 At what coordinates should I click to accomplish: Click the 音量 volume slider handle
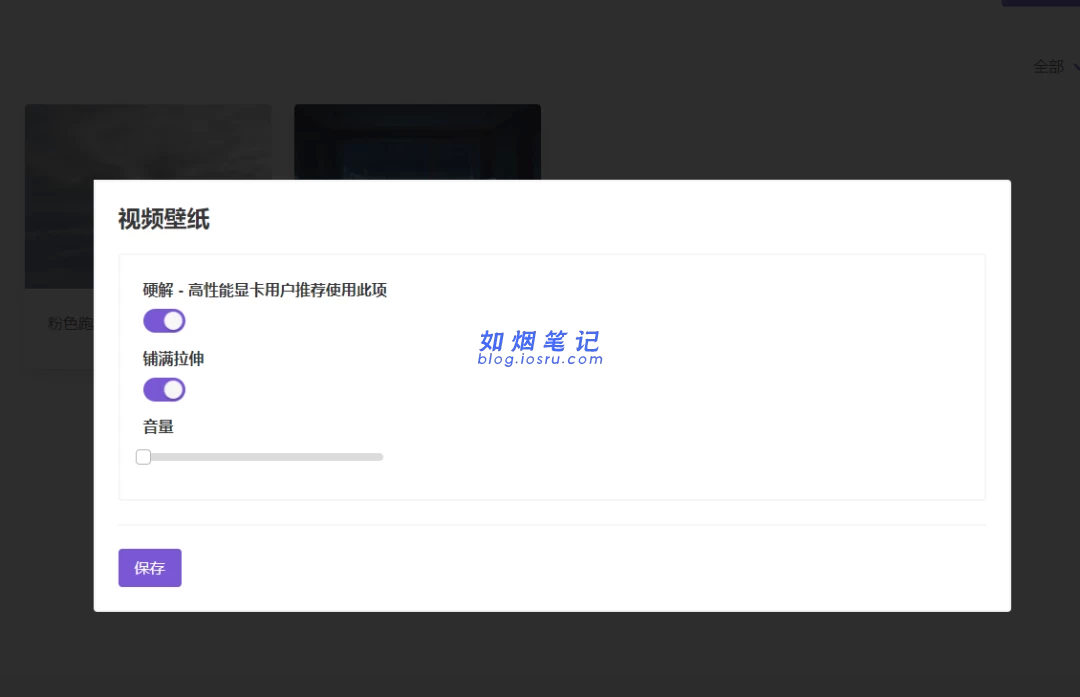pos(143,457)
